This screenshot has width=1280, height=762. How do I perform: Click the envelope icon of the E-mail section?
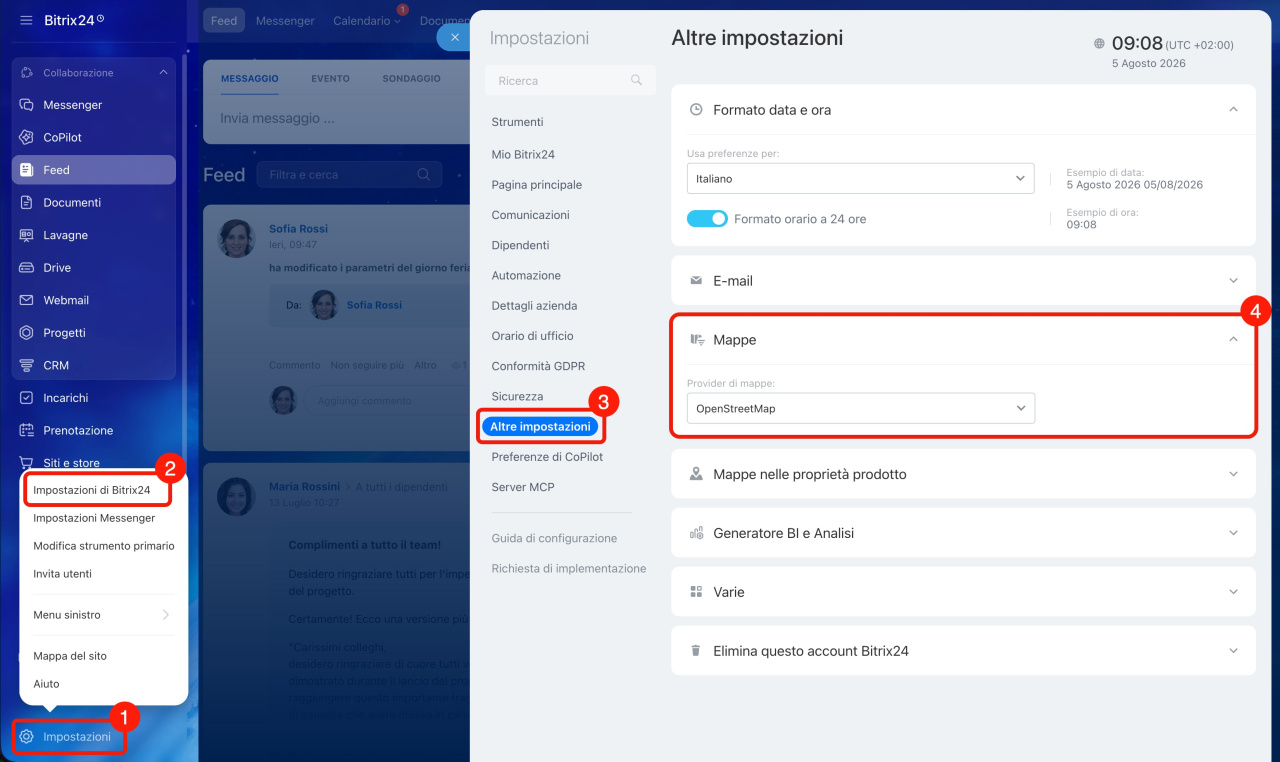[696, 281]
